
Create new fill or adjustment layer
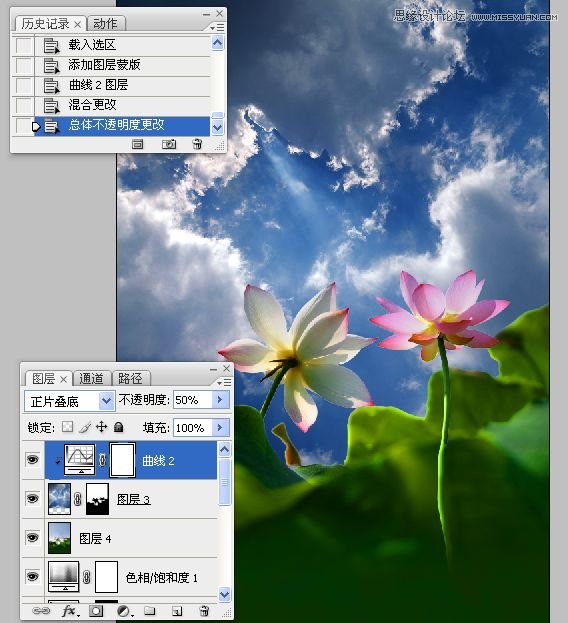tap(124, 611)
